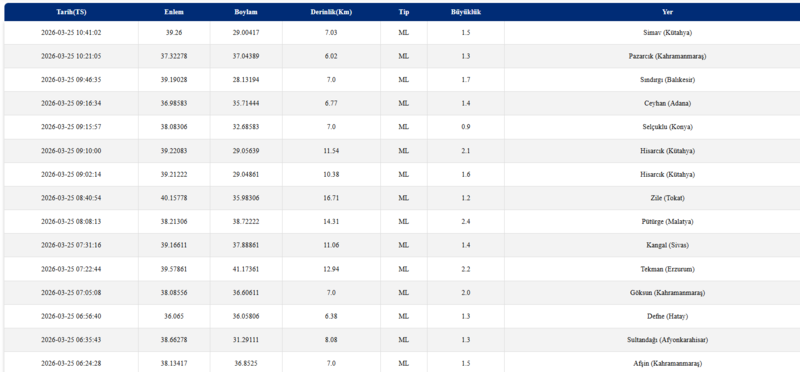Select depth value 16.71
800x372 pixels.
pos(331,198)
